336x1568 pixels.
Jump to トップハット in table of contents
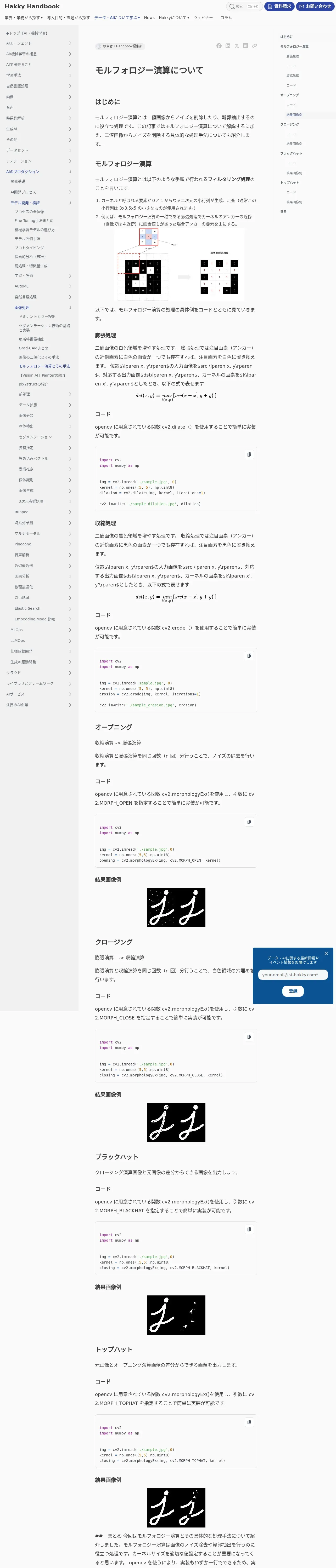point(290,183)
